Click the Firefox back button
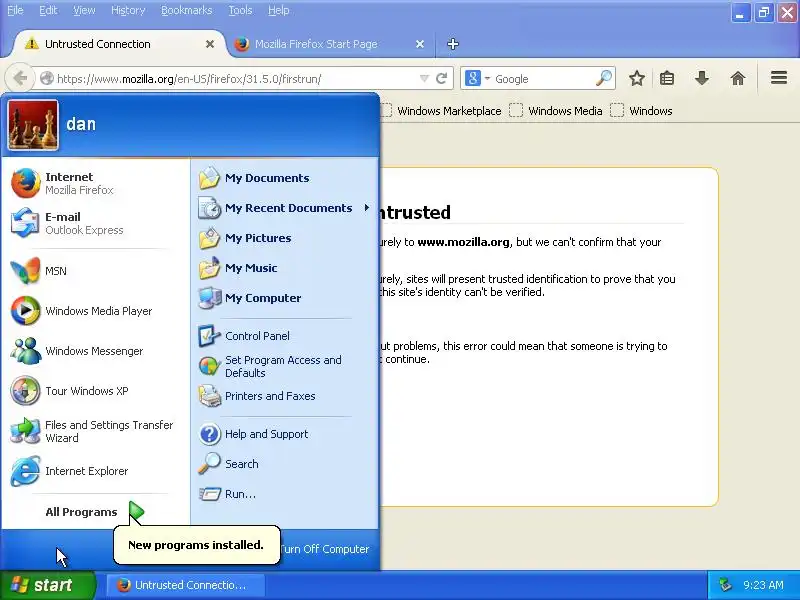800x600 pixels. pyautogui.click(x=20, y=79)
